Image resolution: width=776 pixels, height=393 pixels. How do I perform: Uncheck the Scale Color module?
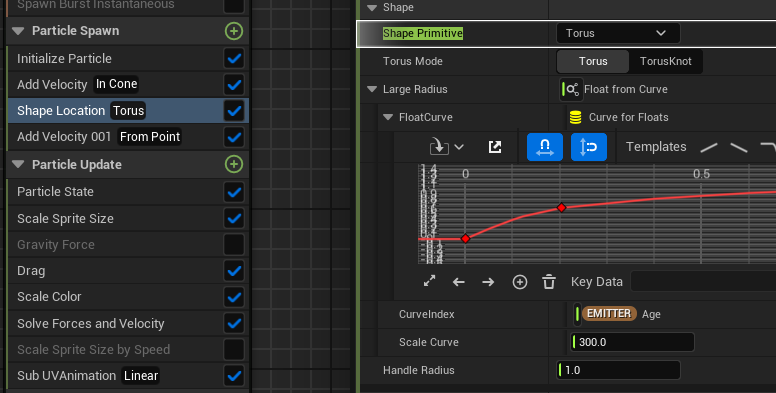[234, 297]
